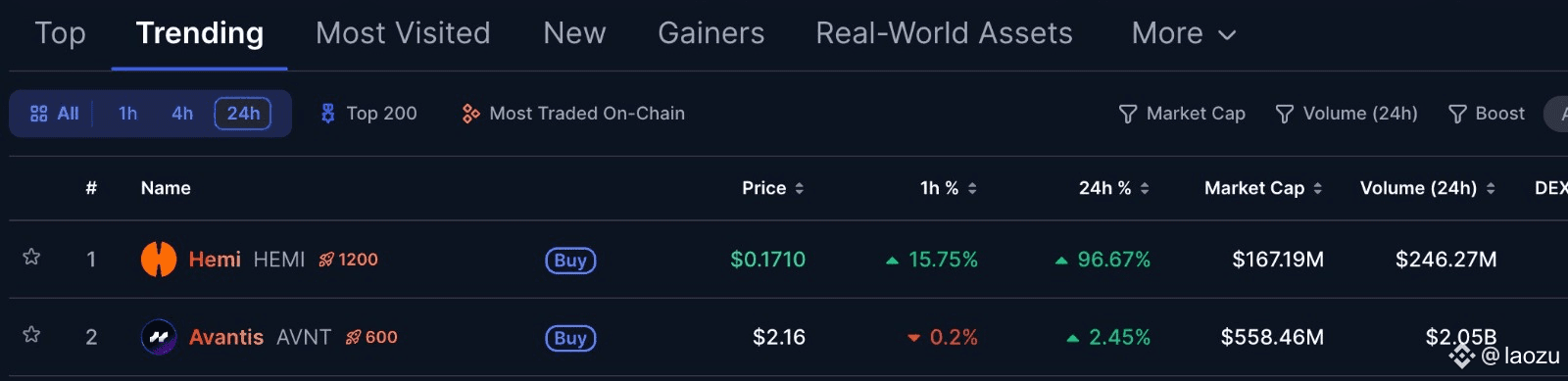Viewport: 1568px width, 381px height.
Task: Sort by Price column arrows
Action: pos(800,188)
